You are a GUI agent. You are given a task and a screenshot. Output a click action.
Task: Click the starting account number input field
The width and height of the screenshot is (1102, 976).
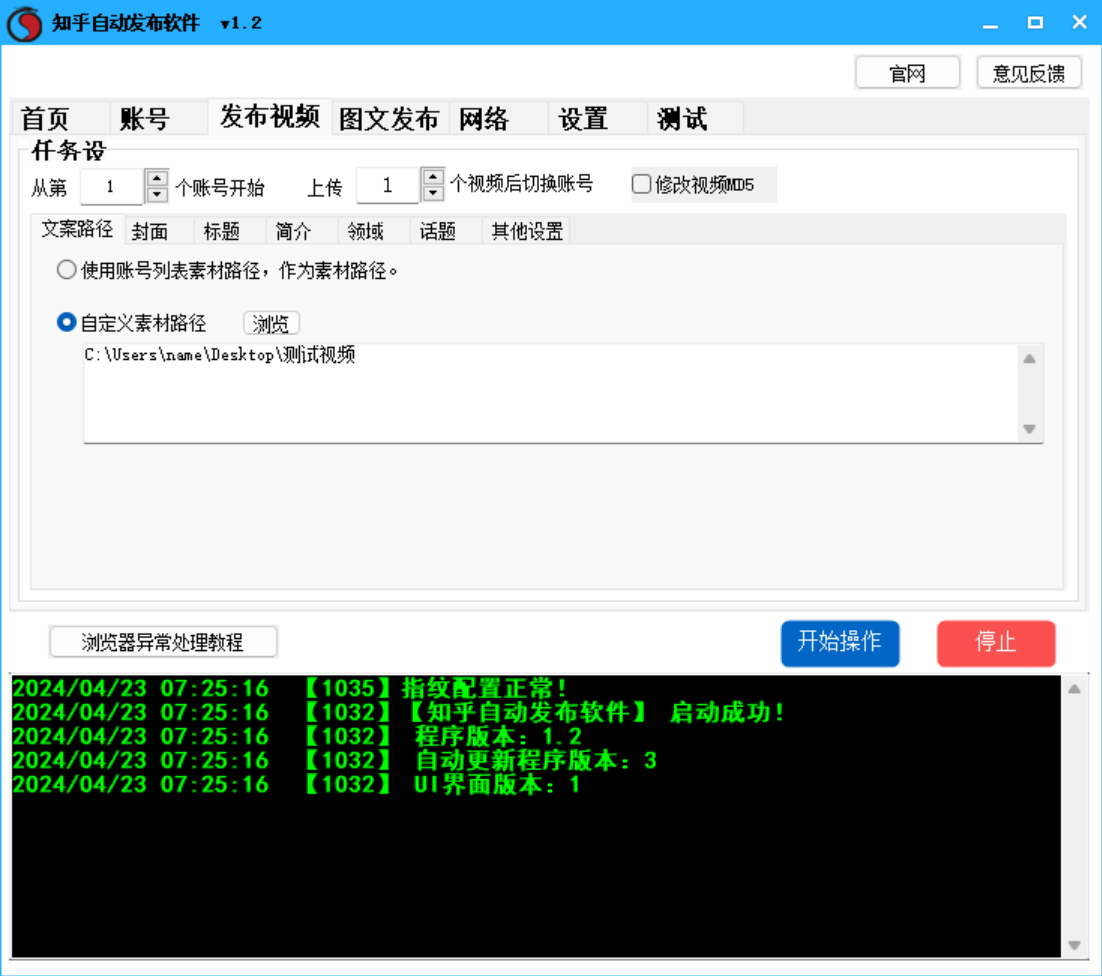click(x=112, y=187)
